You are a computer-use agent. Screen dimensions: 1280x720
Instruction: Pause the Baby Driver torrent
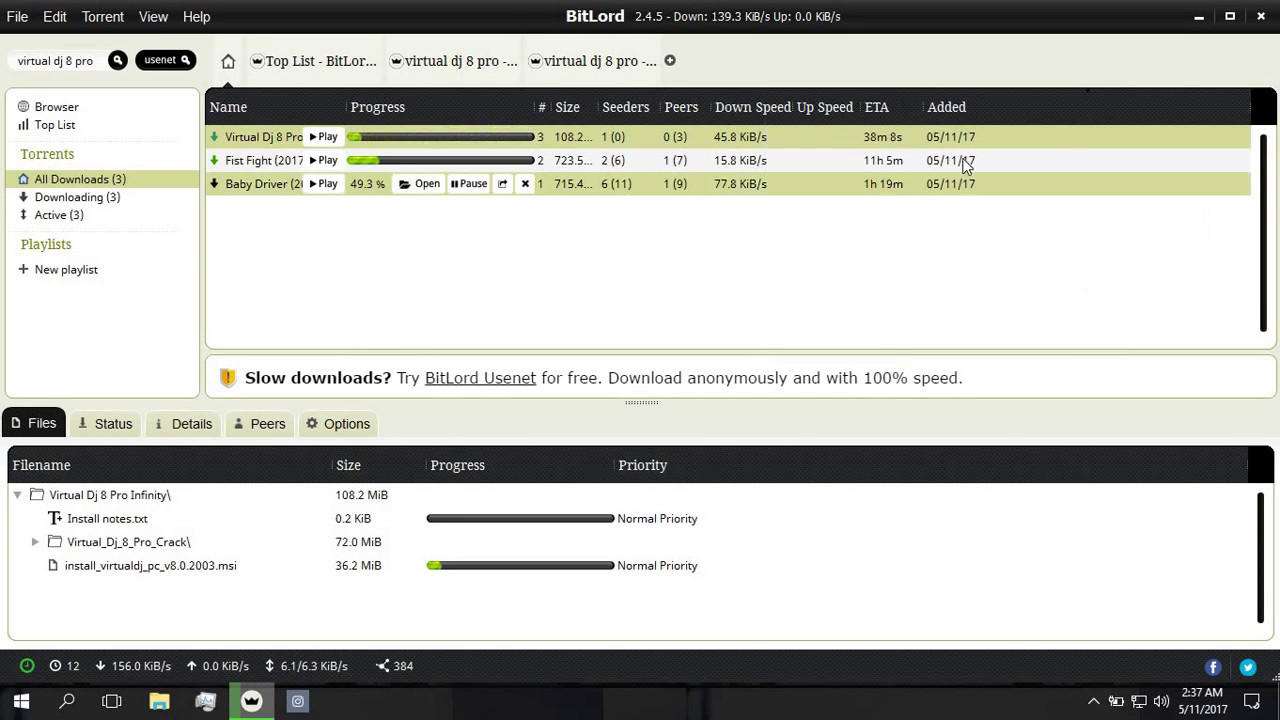pos(469,183)
